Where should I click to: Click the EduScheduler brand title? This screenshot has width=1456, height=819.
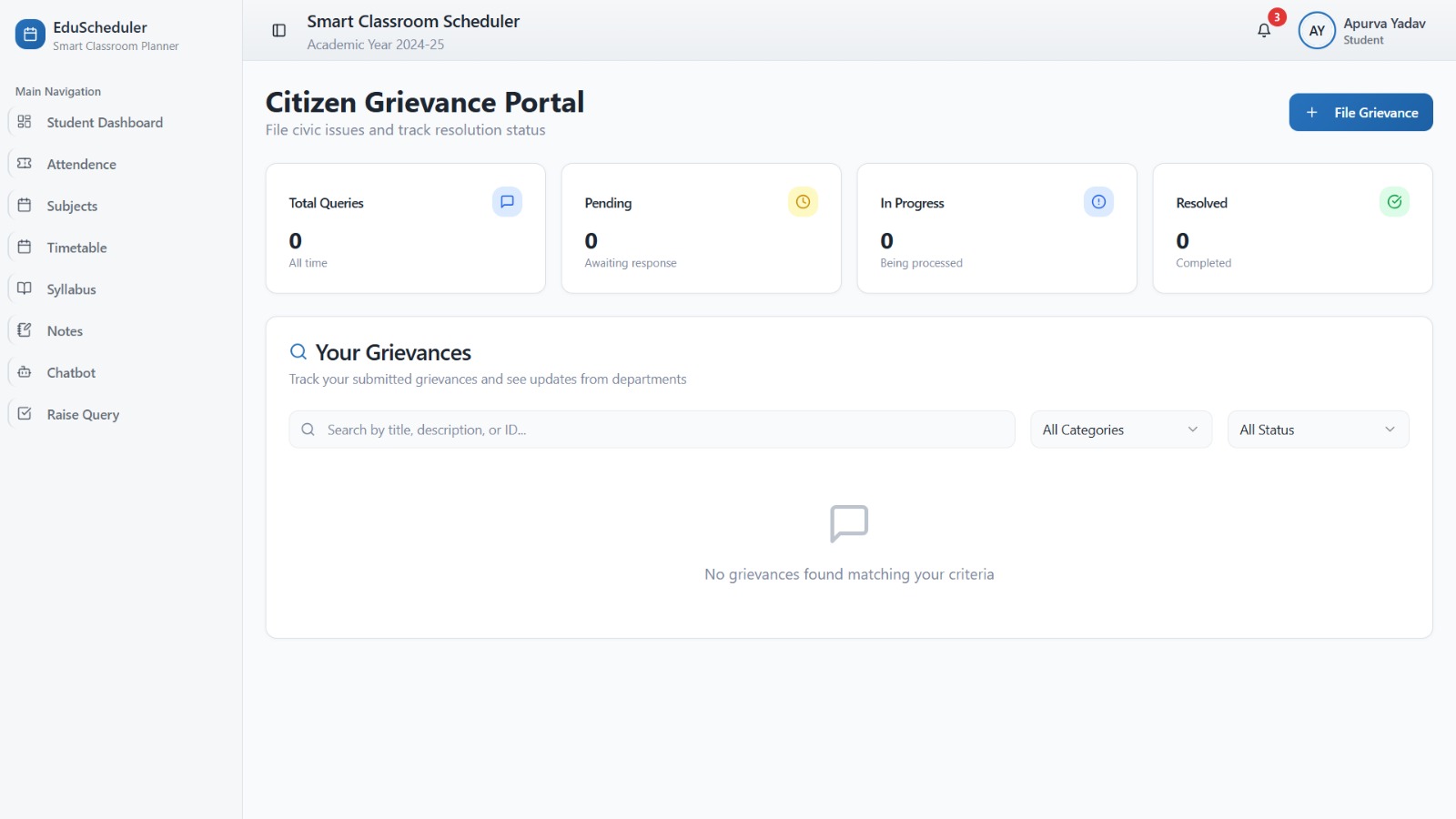pyautogui.click(x=100, y=27)
